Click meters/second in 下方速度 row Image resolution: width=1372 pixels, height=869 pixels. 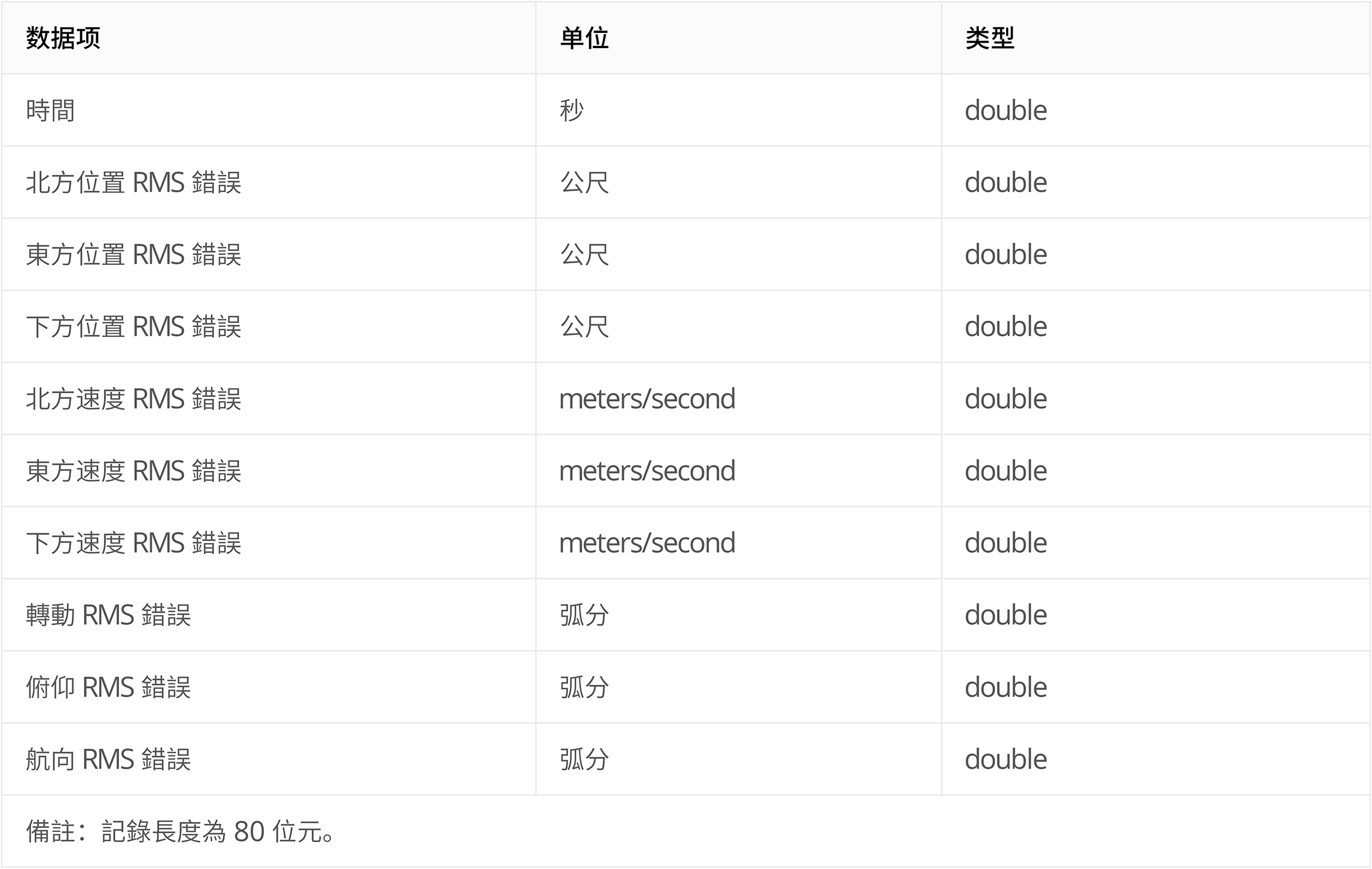point(647,543)
